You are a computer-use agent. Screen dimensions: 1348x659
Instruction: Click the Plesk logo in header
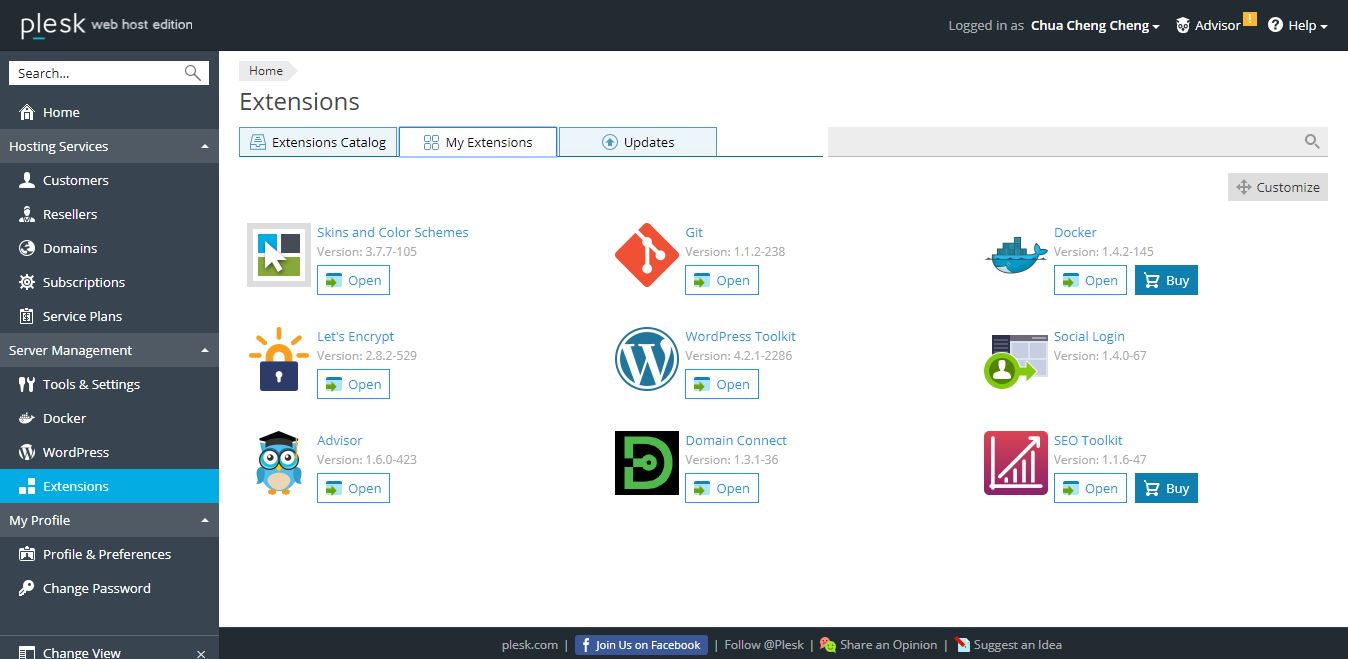tap(53, 25)
